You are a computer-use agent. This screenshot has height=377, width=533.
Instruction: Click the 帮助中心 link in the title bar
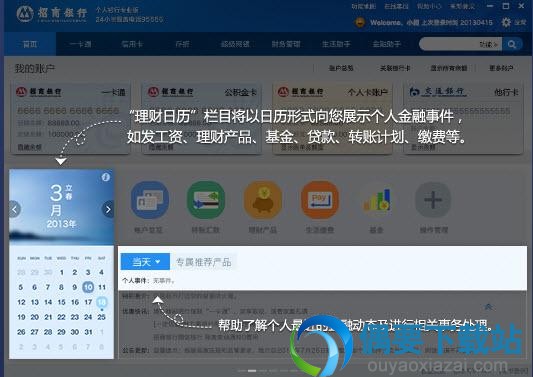(x=429, y=6)
